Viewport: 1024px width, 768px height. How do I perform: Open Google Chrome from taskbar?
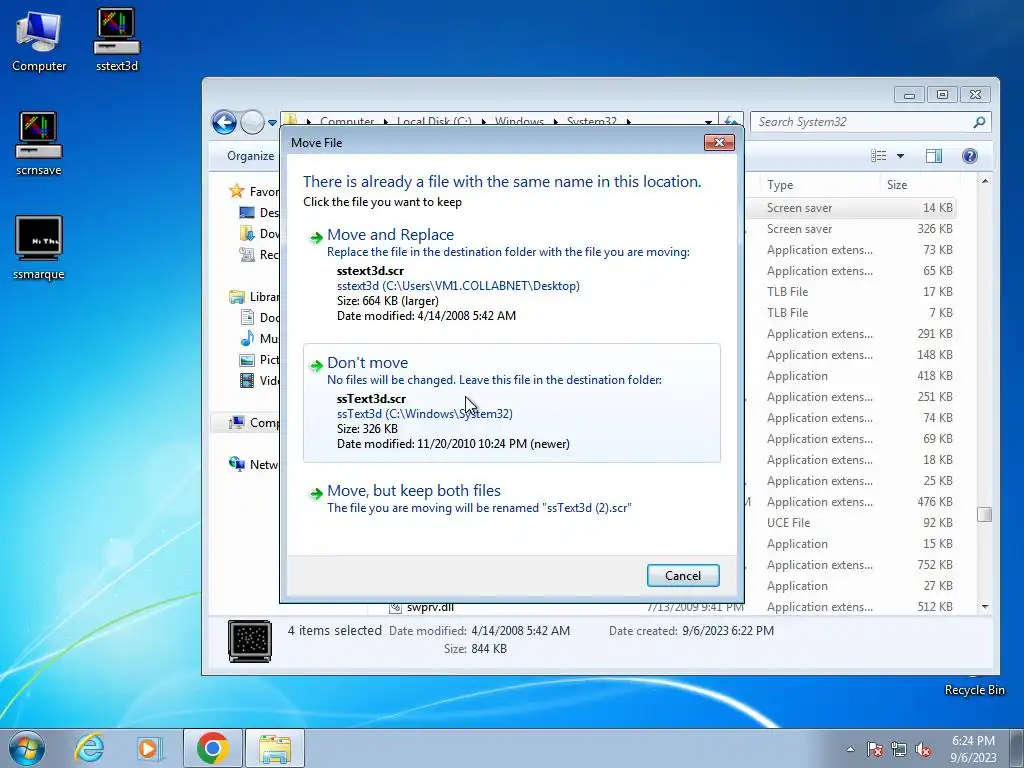tap(212, 748)
